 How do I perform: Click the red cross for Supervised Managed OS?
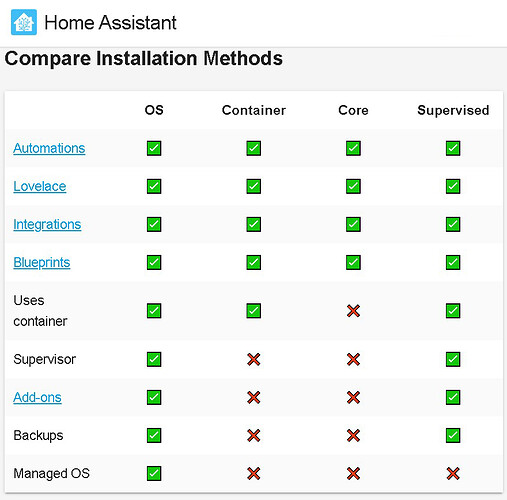(x=453, y=473)
